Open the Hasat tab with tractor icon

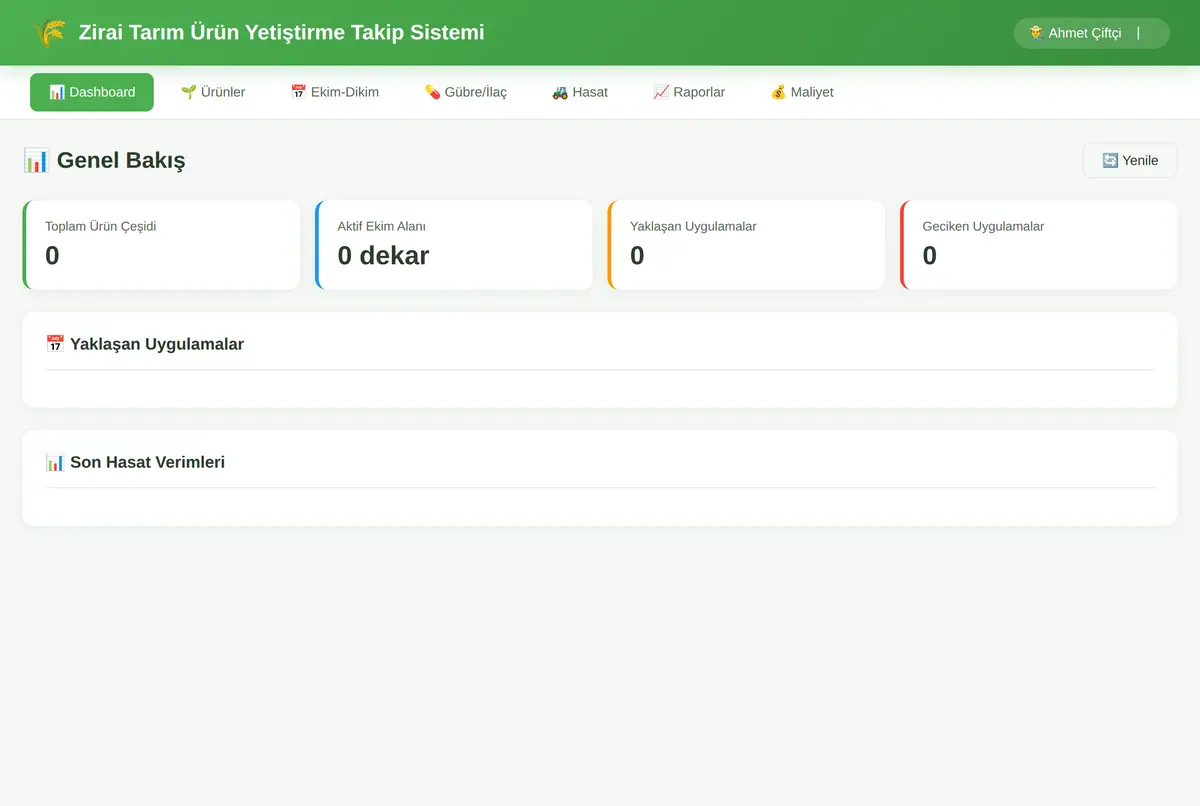[x=580, y=92]
